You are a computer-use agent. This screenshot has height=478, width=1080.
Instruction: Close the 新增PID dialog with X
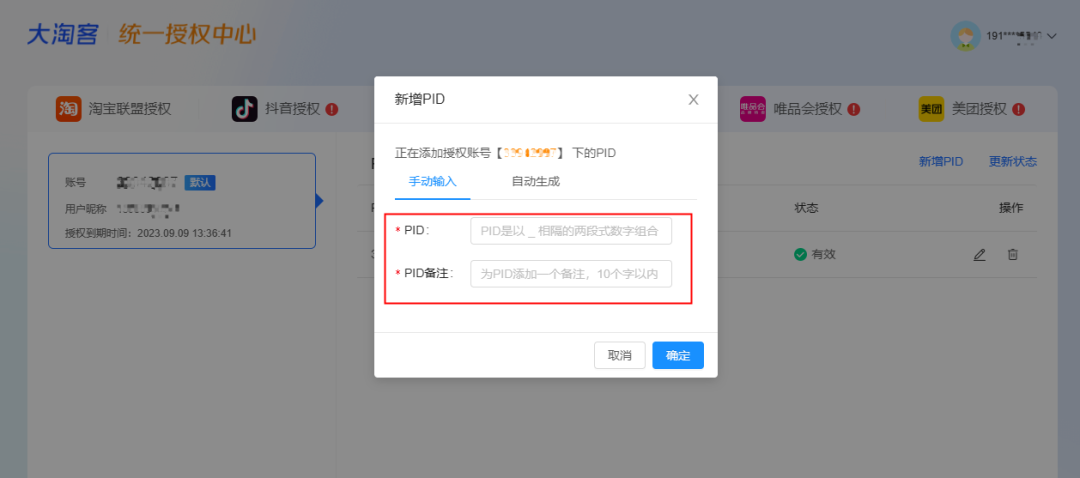[693, 99]
